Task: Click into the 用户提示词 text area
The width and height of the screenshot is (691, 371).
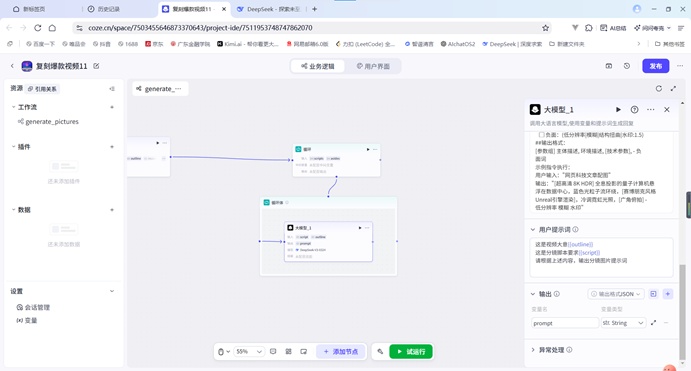Action: click(601, 257)
